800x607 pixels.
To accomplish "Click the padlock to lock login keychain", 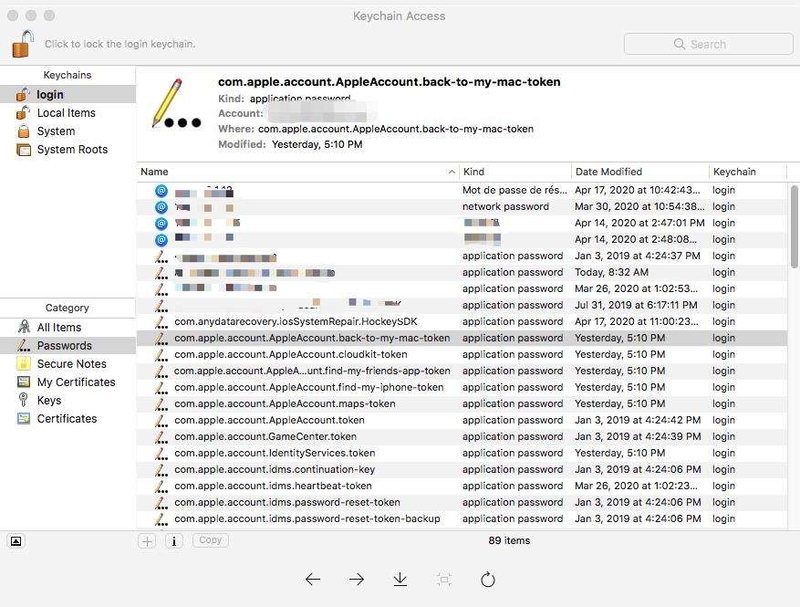I will [x=23, y=43].
